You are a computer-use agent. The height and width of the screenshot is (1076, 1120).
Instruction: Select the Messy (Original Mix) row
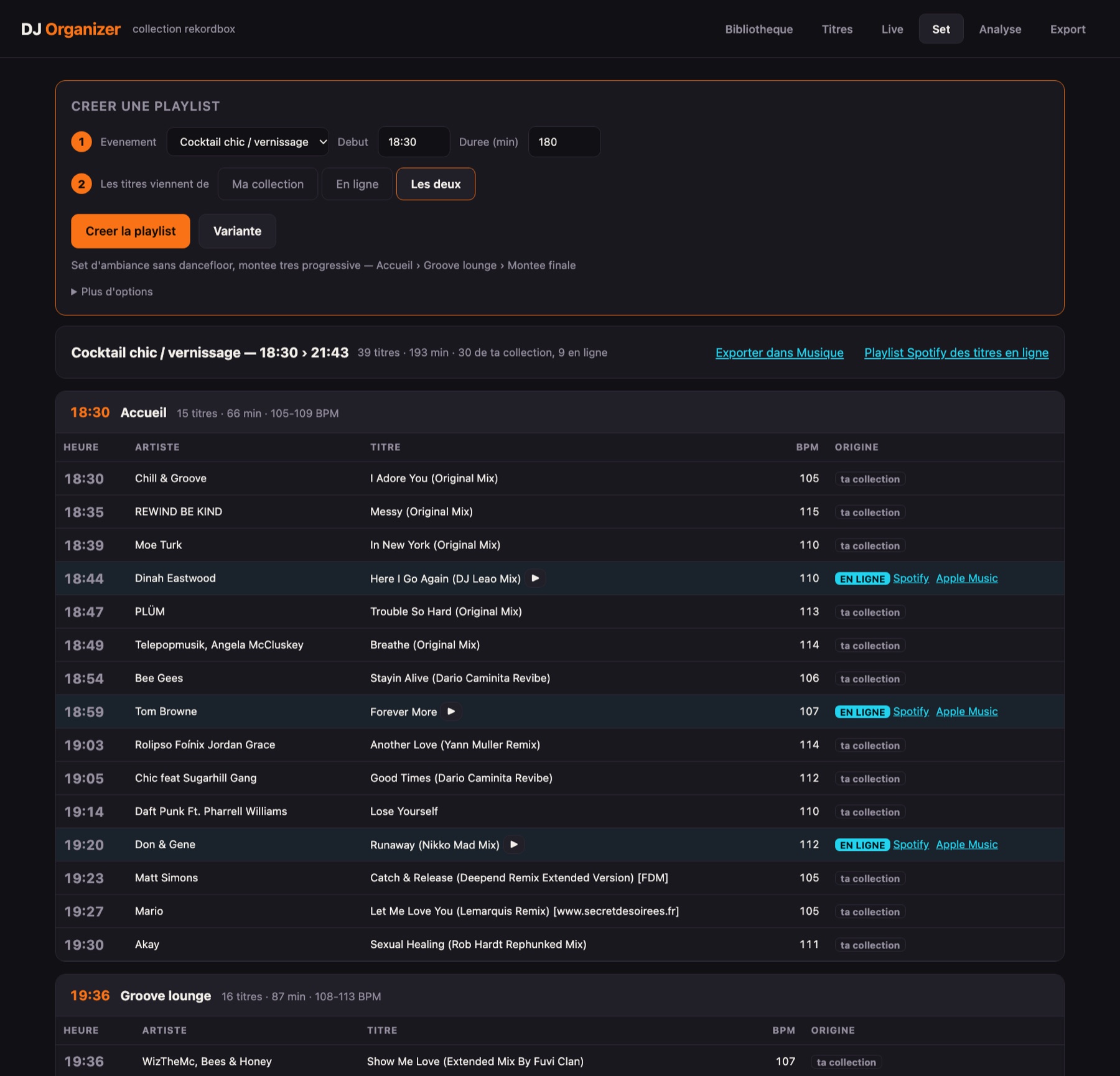[x=560, y=512]
